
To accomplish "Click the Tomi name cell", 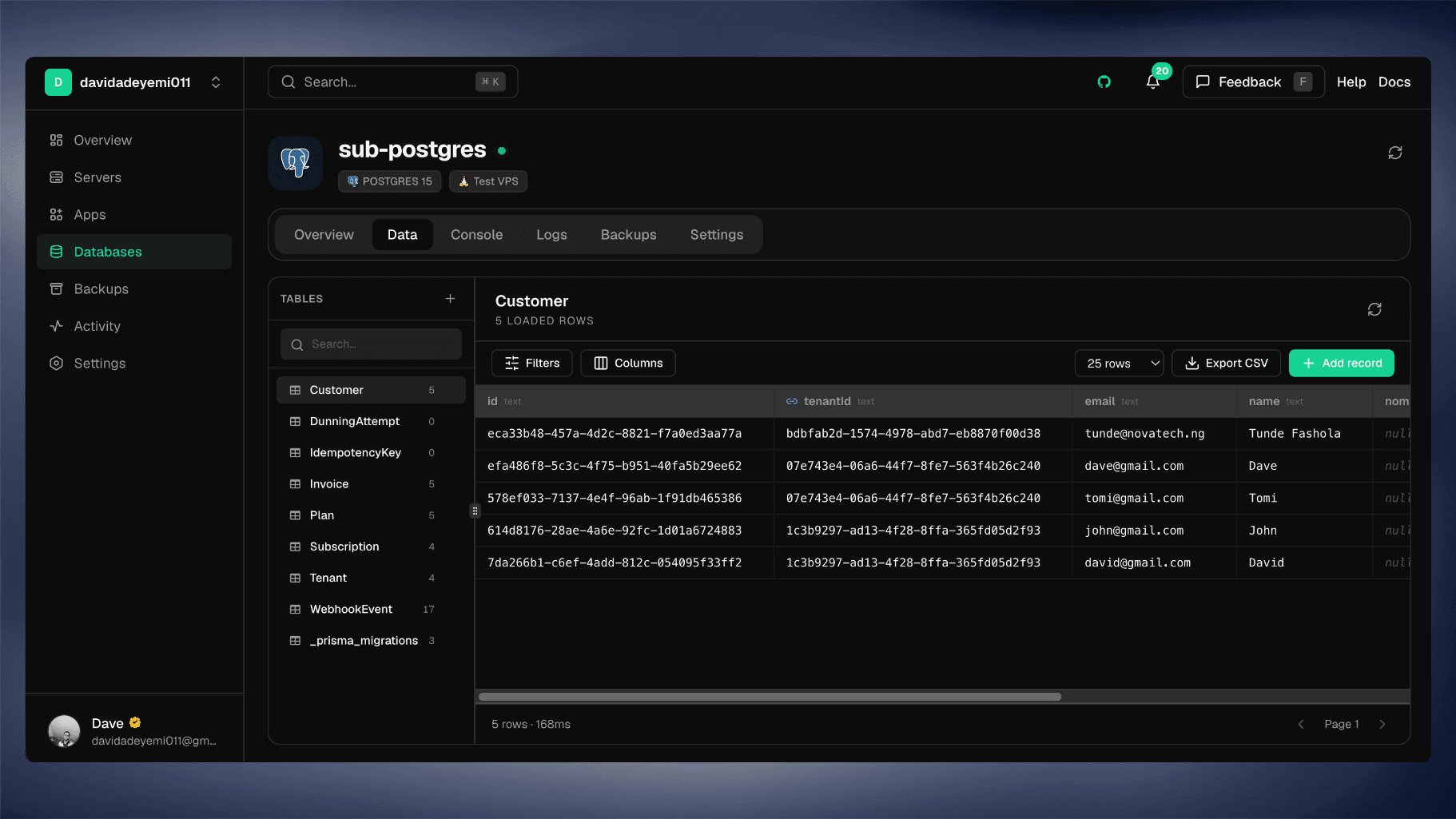I will (1304, 498).
